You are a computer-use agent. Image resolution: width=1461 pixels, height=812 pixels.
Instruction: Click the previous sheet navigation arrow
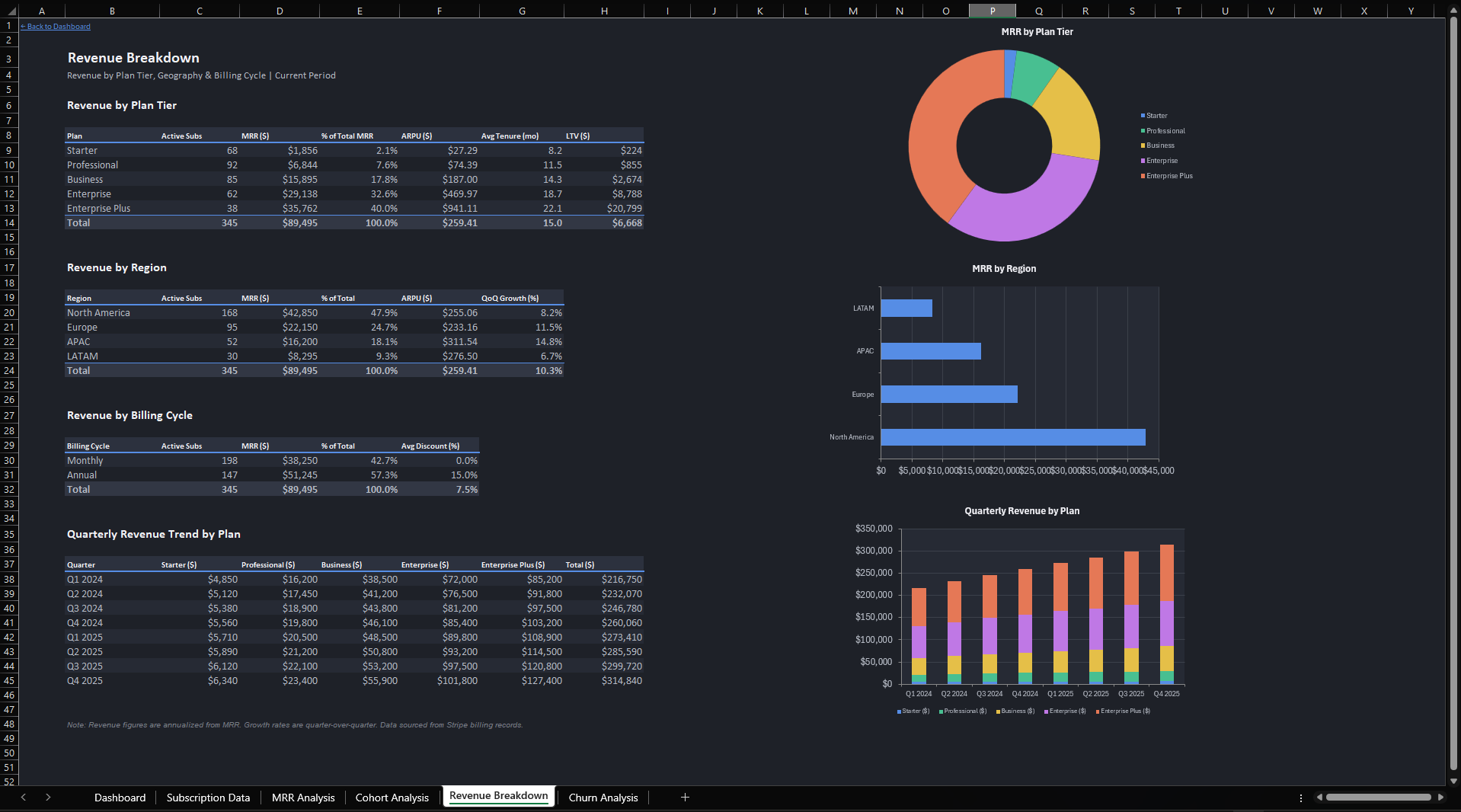pos(24,797)
